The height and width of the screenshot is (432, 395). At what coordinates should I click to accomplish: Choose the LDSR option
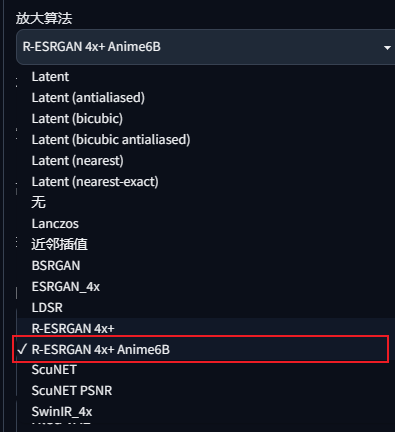click(206, 308)
